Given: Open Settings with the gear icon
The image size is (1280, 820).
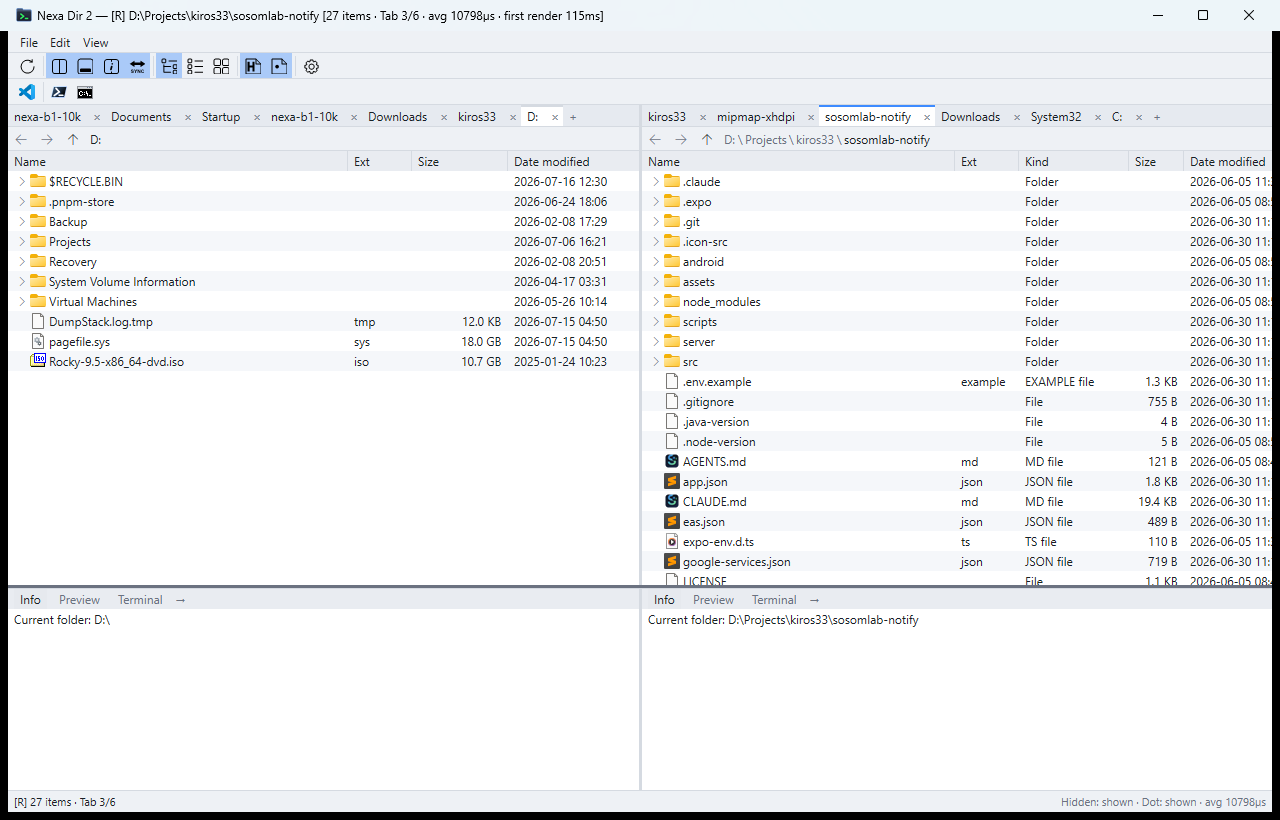Looking at the screenshot, I should tap(311, 67).
